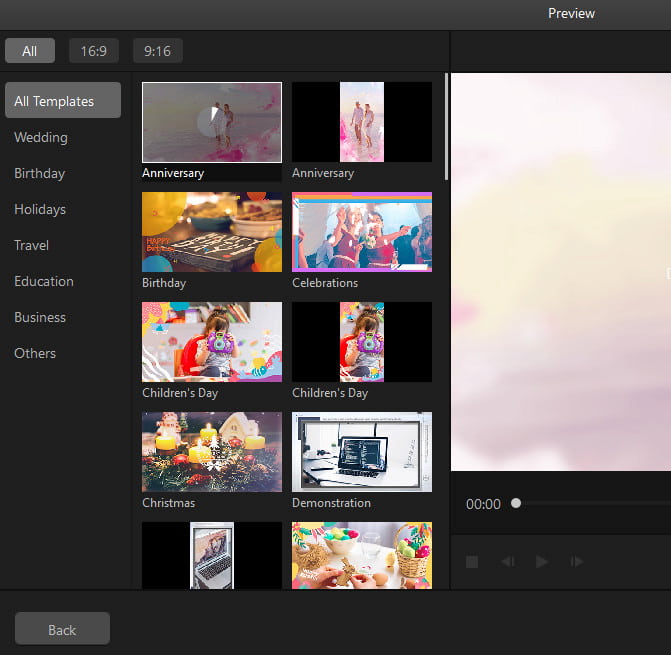Select the Demonstration template thumbnail

pyautogui.click(x=362, y=452)
